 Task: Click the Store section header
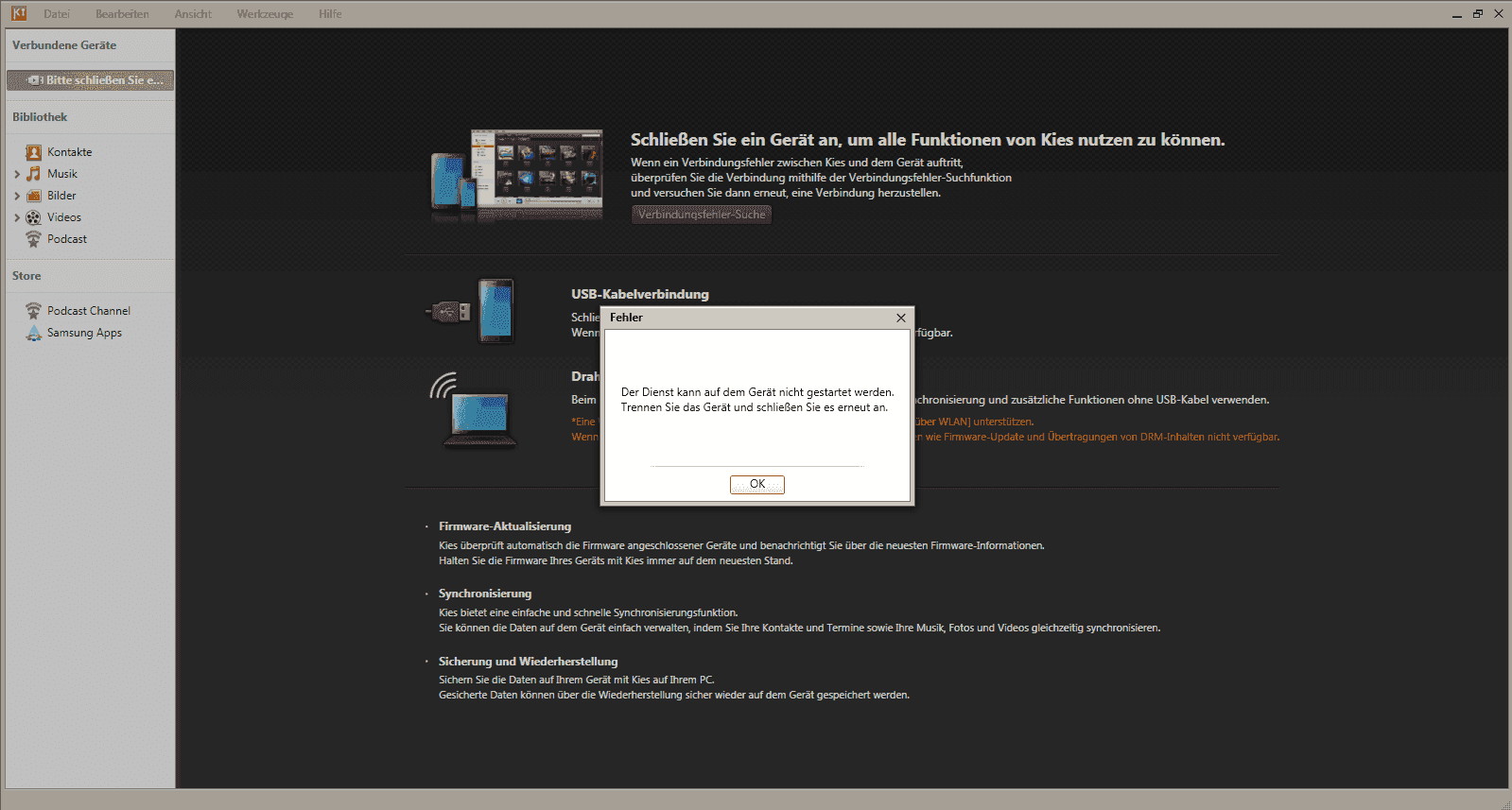(x=26, y=276)
